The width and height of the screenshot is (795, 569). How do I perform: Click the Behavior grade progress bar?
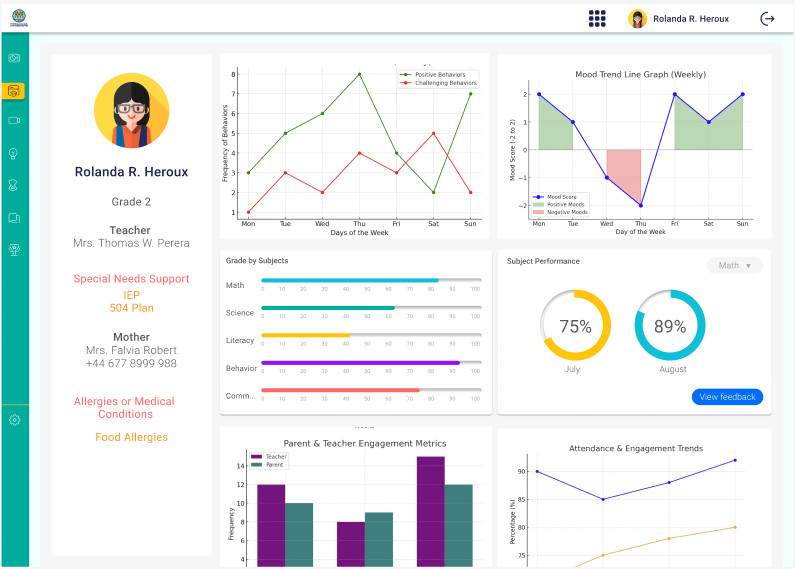(x=370, y=363)
